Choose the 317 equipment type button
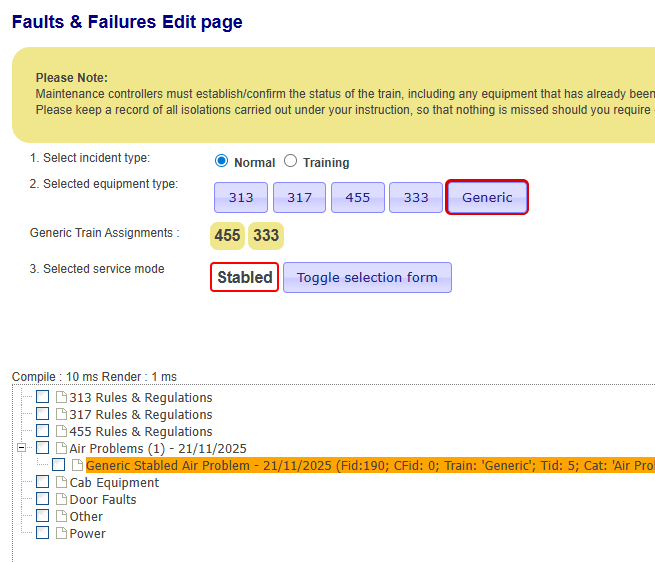 coord(299,198)
